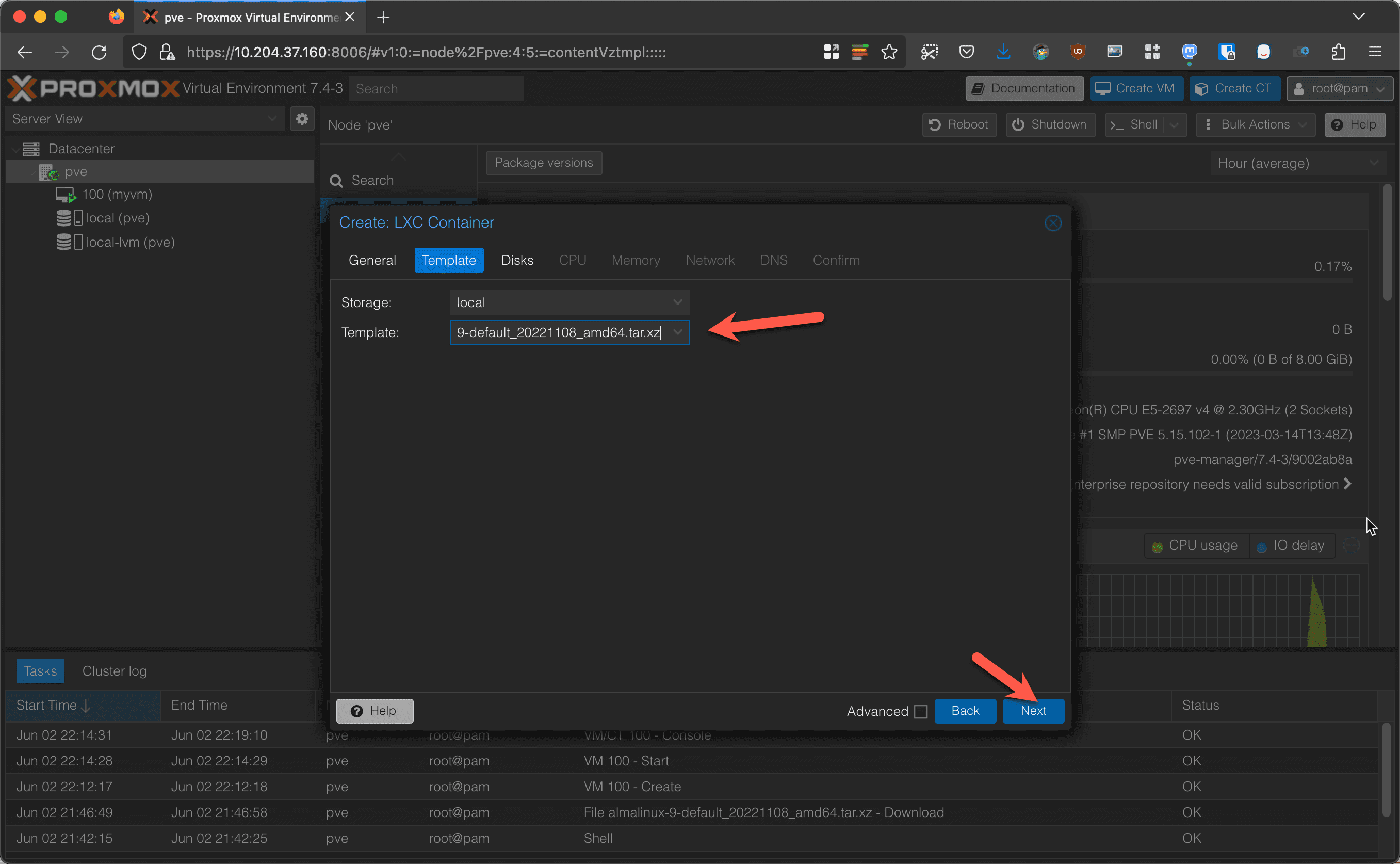The width and height of the screenshot is (1400, 864).
Task: Close the Create LXC Container dialog
Action: [1053, 223]
